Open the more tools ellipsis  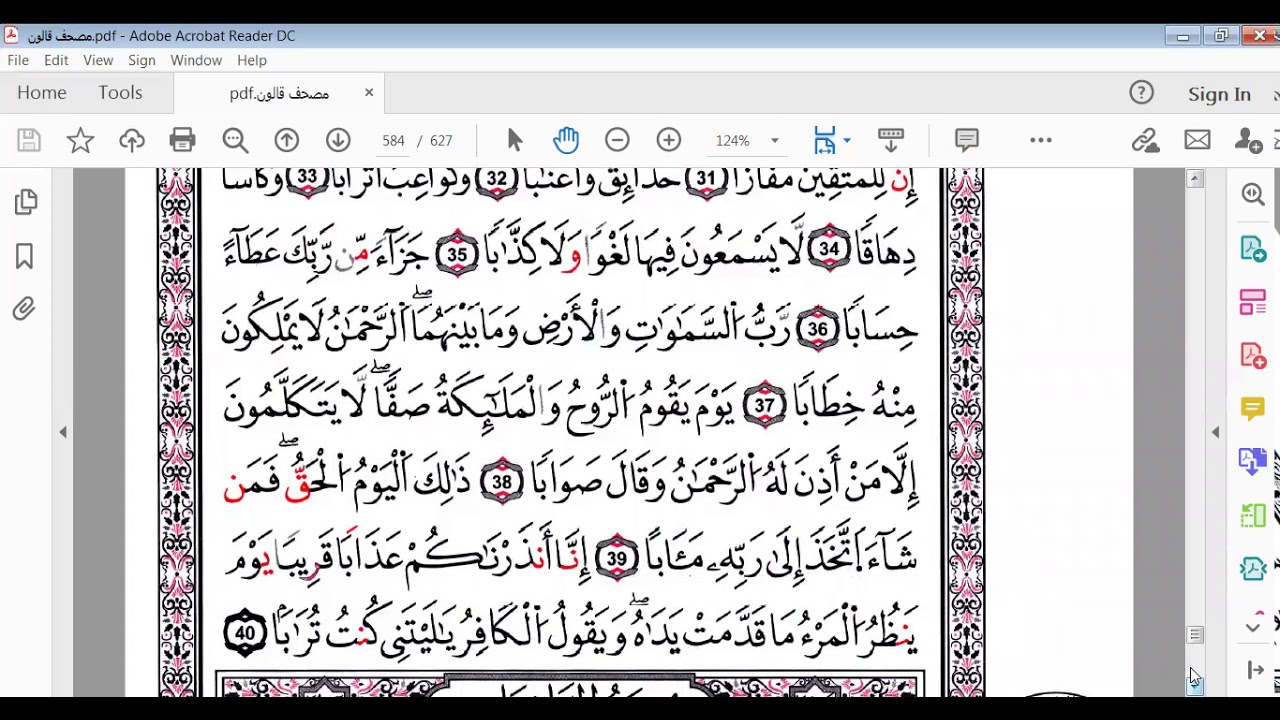1041,141
